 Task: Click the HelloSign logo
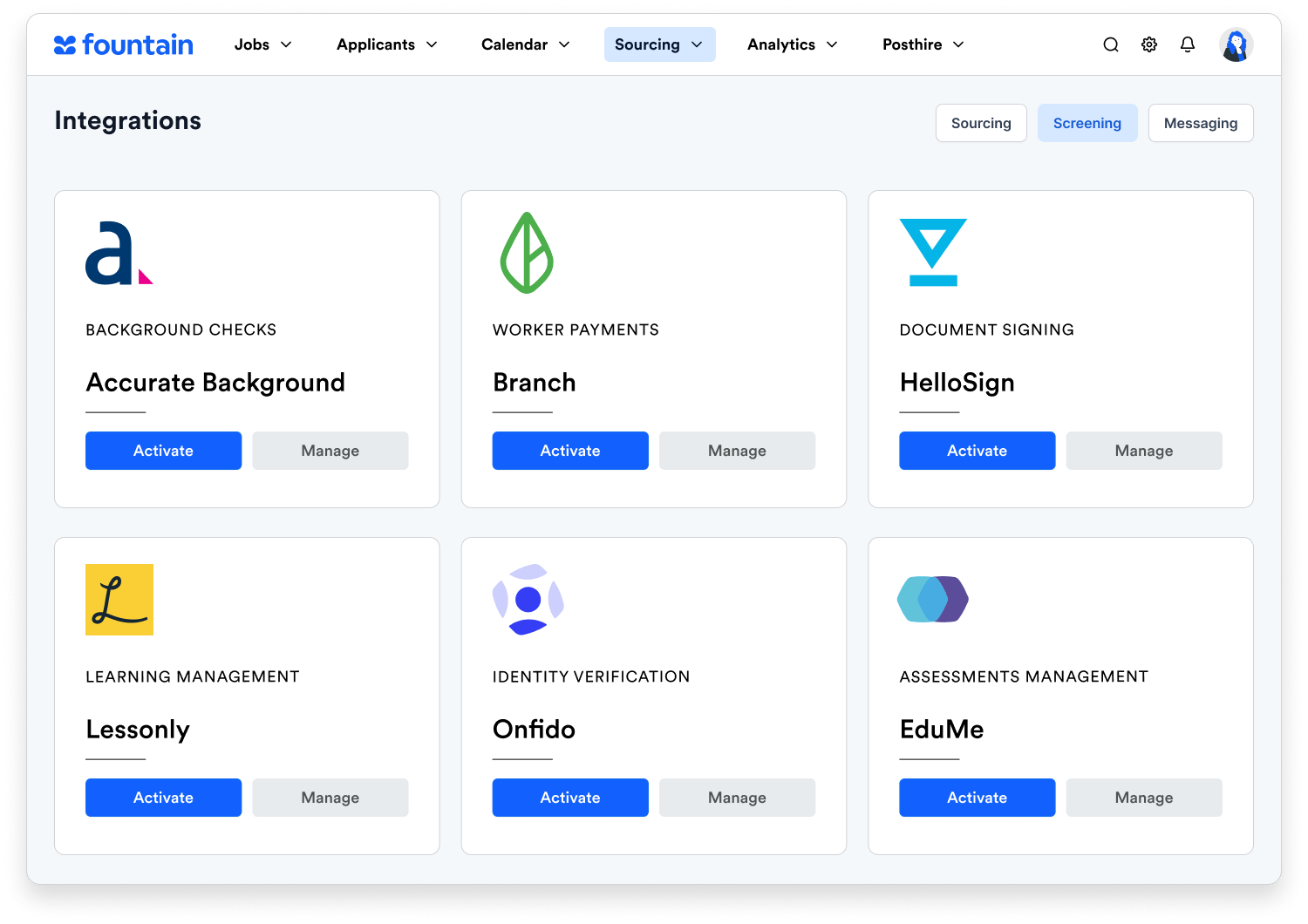click(x=933, y=253)
